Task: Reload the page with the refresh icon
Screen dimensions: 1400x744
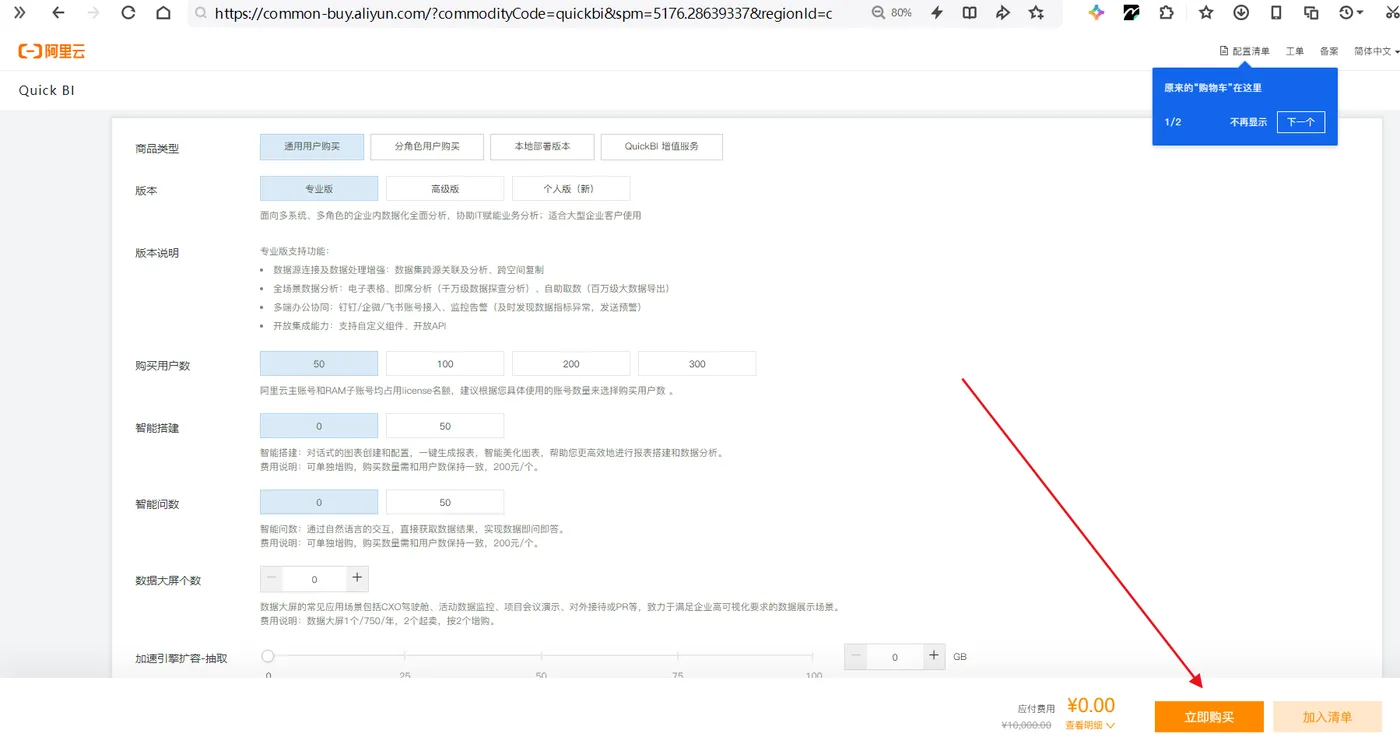Action: [x=128, y=13]
